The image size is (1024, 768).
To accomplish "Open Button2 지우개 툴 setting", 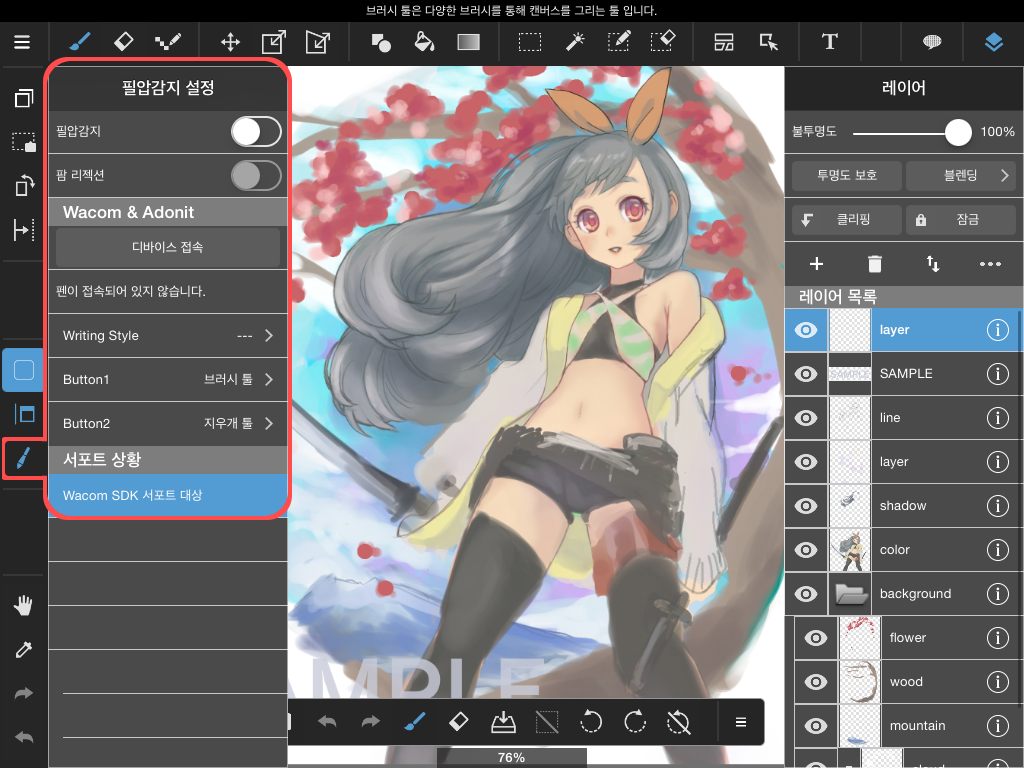I will (168, 423).
